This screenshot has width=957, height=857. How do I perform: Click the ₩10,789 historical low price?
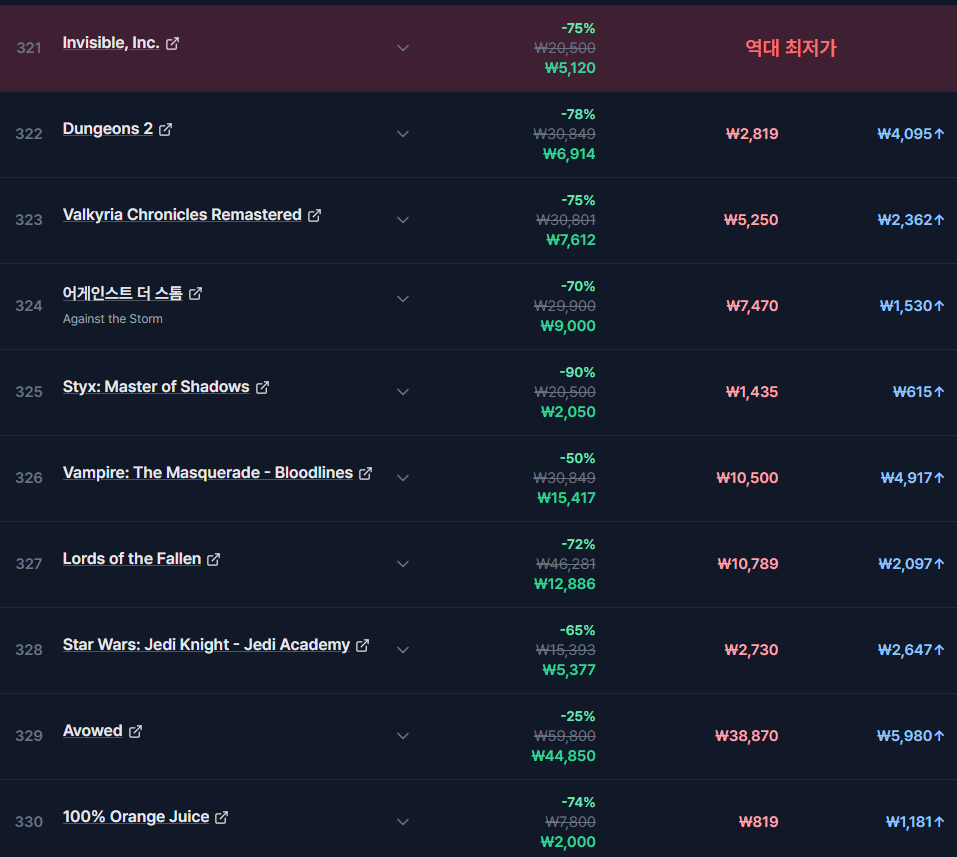tap(748, 564)
